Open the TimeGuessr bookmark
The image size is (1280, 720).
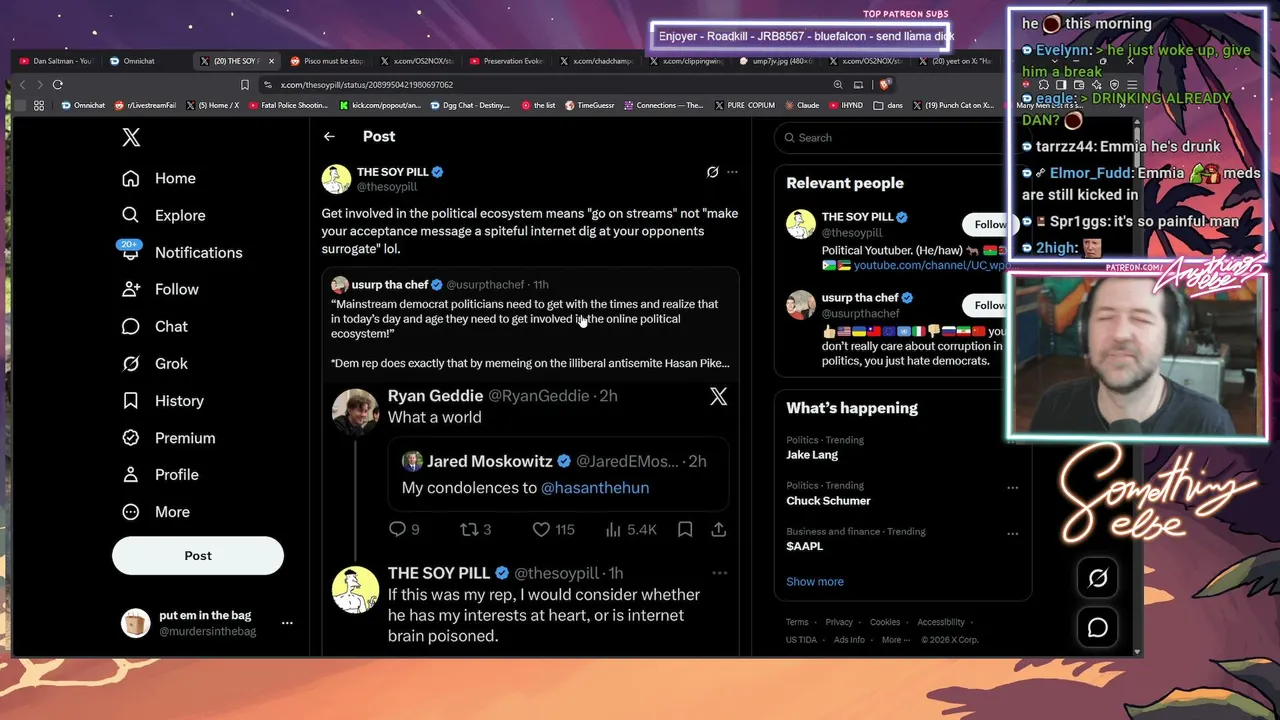[591, 105]
